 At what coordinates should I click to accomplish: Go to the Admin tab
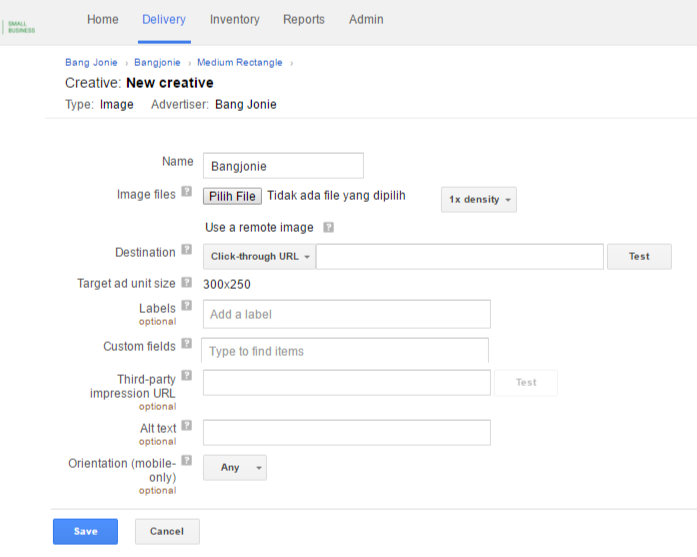(x=366, y=20)
